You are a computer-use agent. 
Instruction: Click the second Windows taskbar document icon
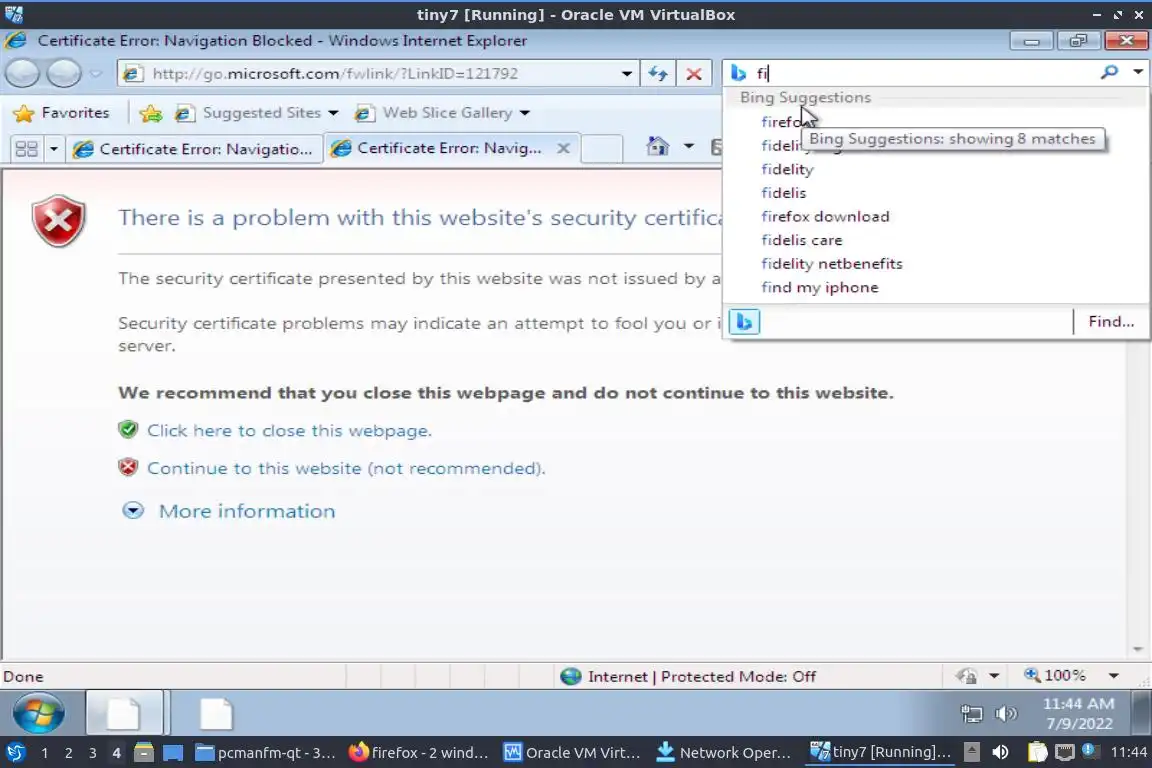[x=215, y=713]
